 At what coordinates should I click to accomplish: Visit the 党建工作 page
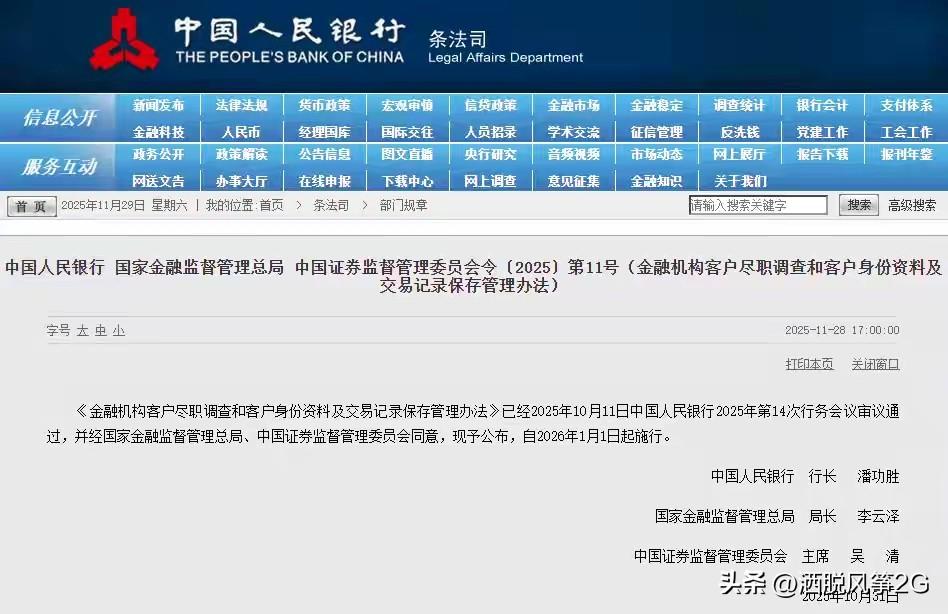[822, 132]
